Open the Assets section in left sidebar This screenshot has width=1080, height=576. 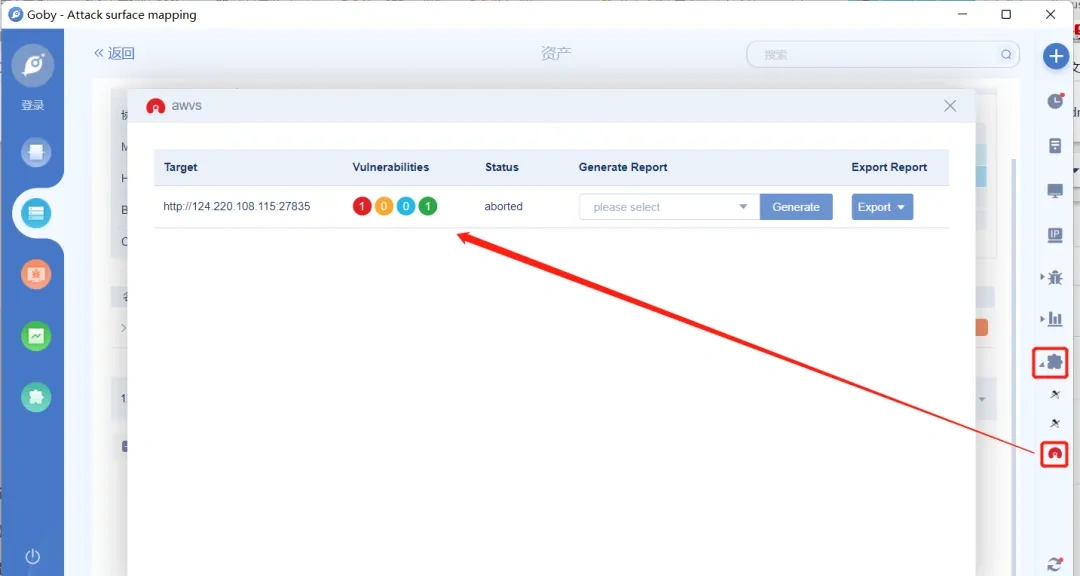[x=36, y=214]
